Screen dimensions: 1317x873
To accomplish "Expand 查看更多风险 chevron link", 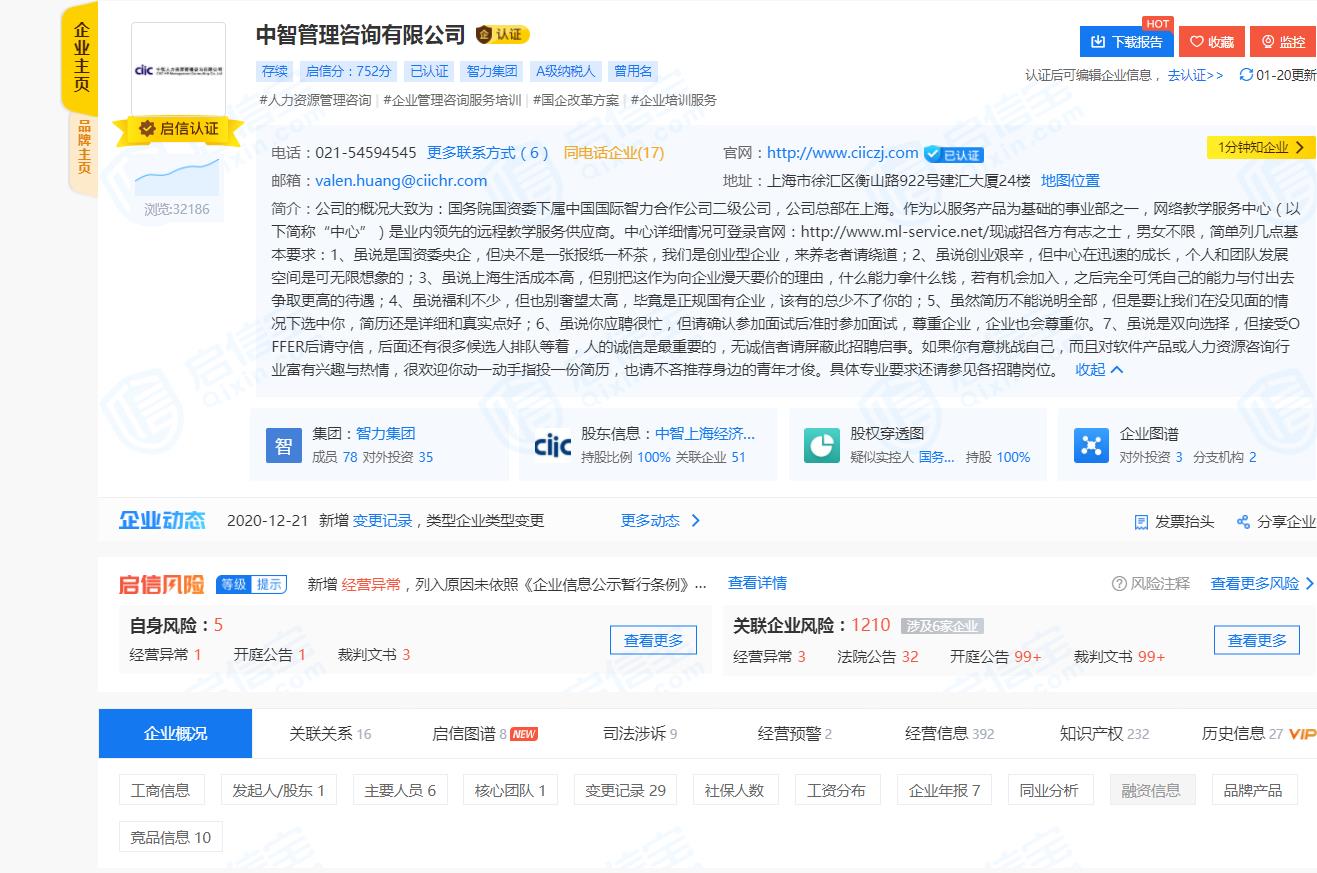I will click(x=1309, y=584).
